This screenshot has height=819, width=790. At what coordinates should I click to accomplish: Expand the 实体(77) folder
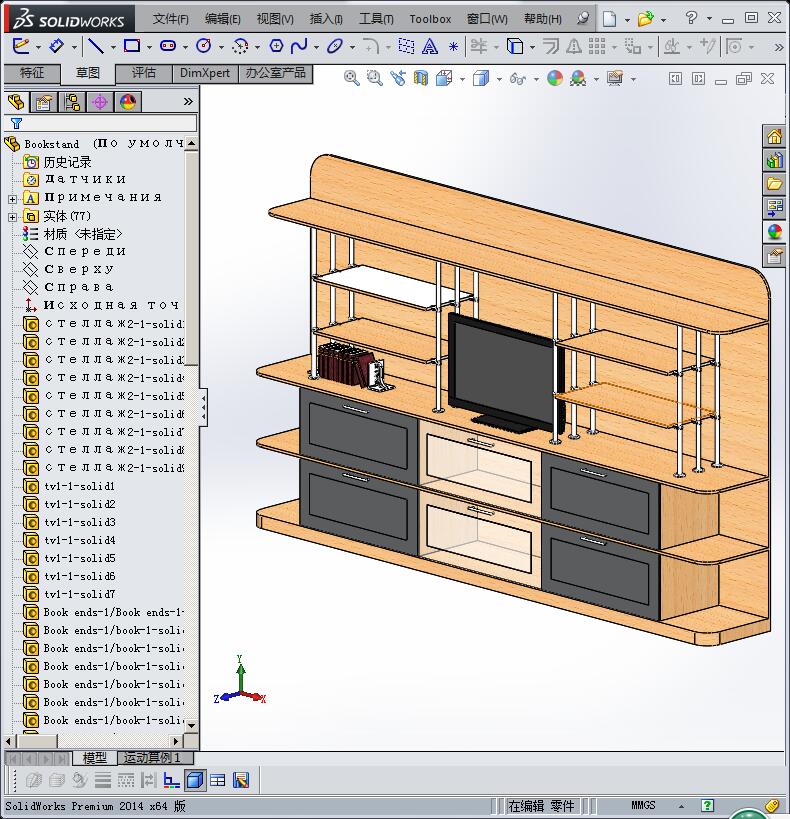12,216
